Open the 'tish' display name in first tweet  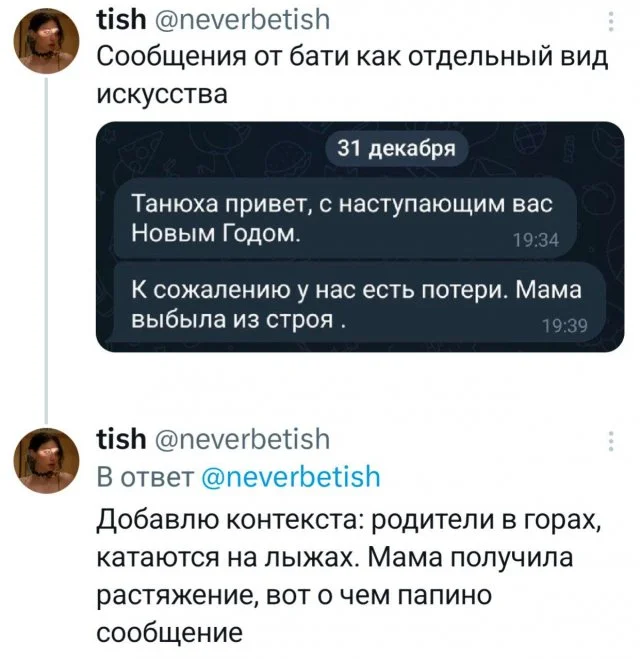tap(116, 19)
